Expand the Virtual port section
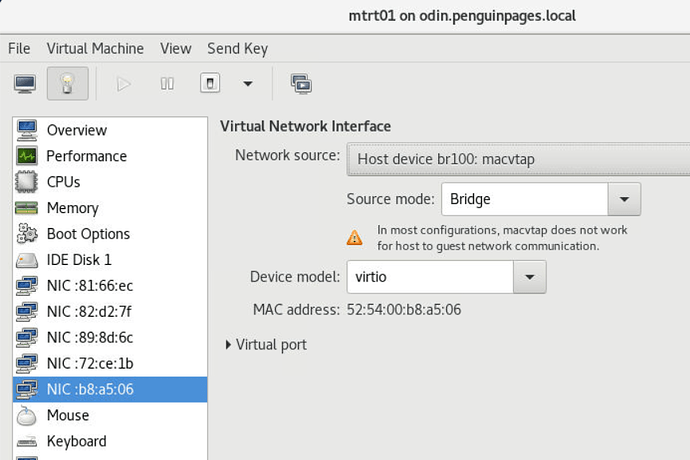The height and width of the screenshot is (460, 690). [266, 345]
